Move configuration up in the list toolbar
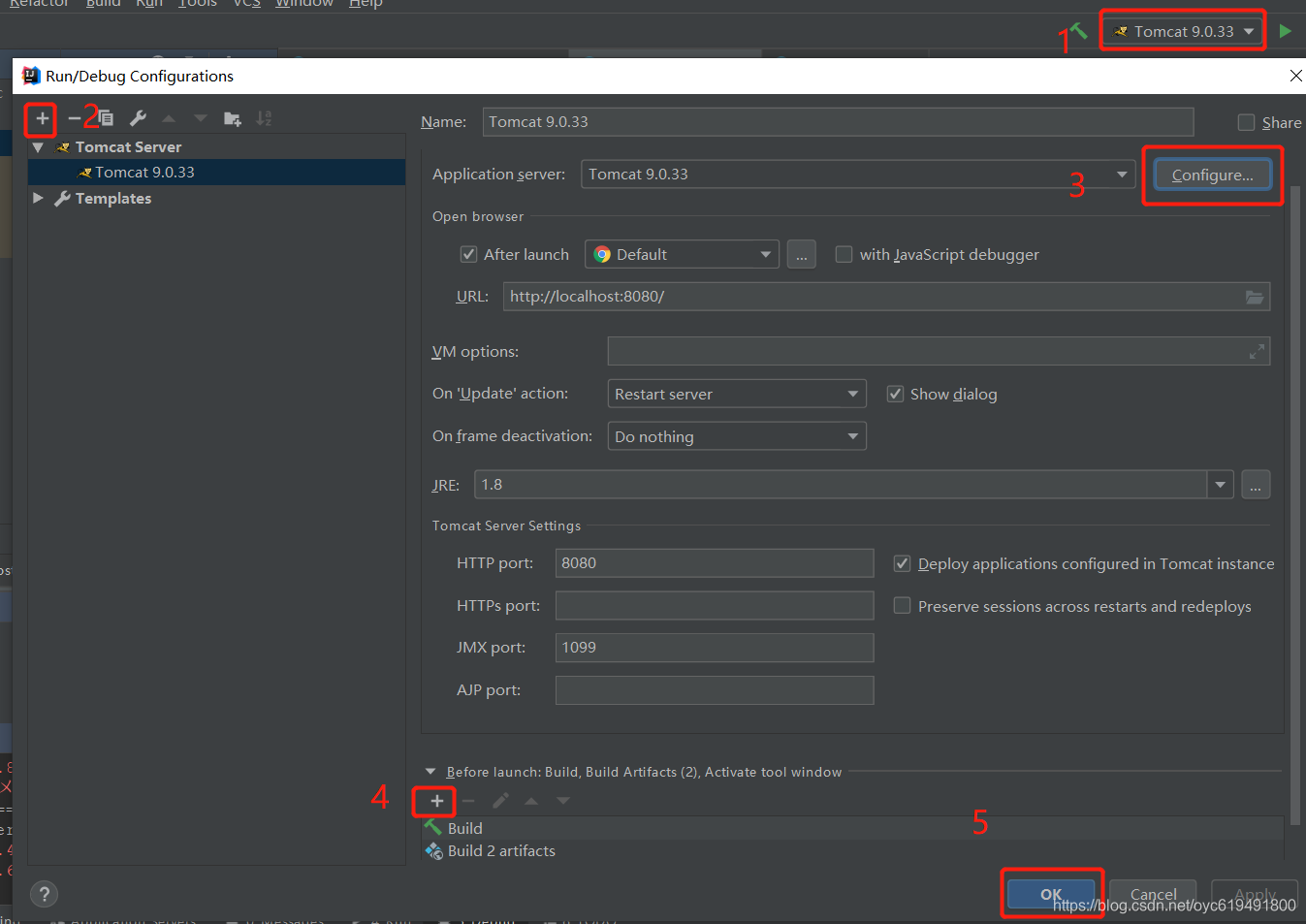Screen dimensions: 1306x924 [x=169, y=118]
